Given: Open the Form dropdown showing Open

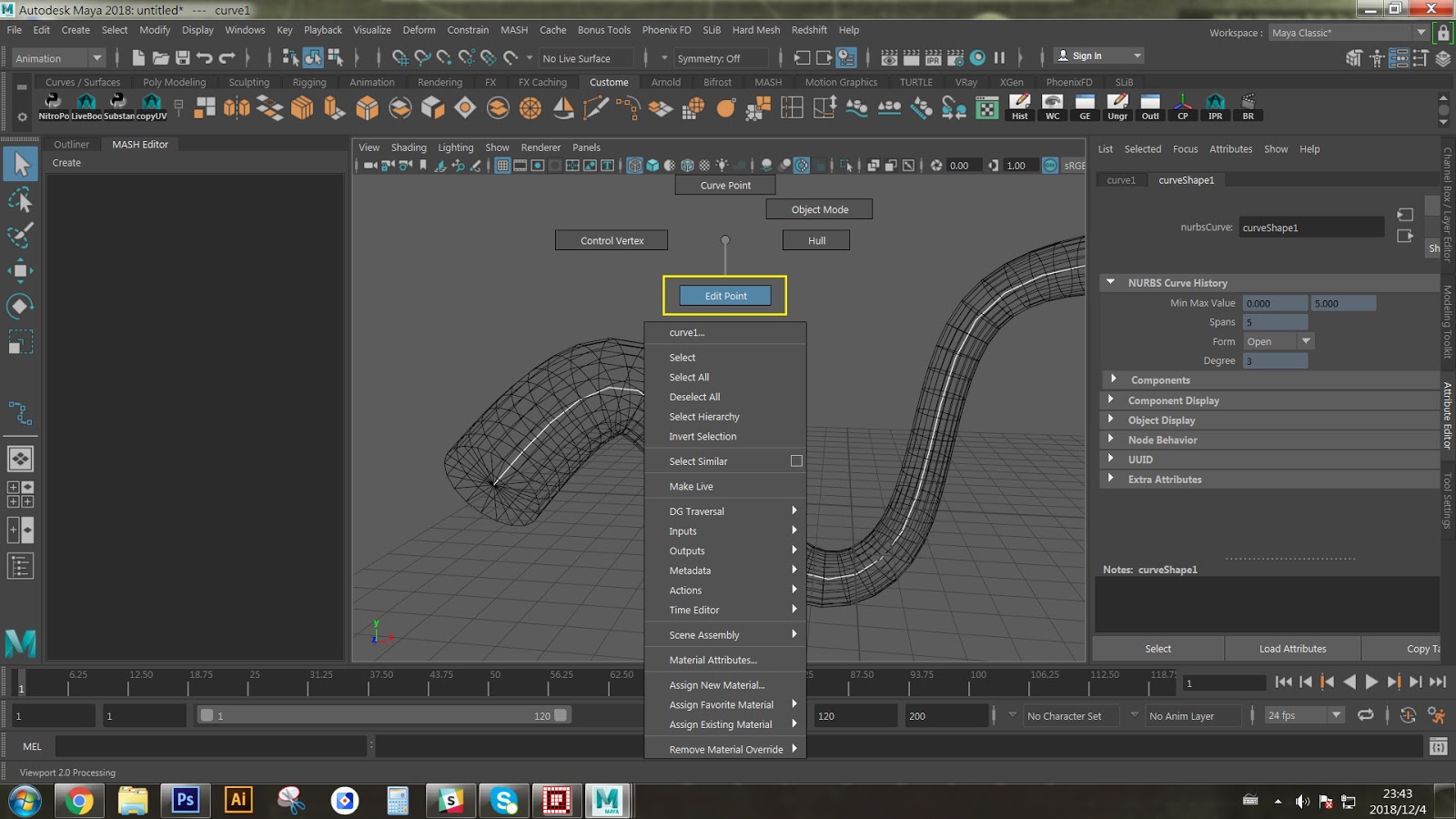Looking at the screenshot, I should click(1306, 341).
